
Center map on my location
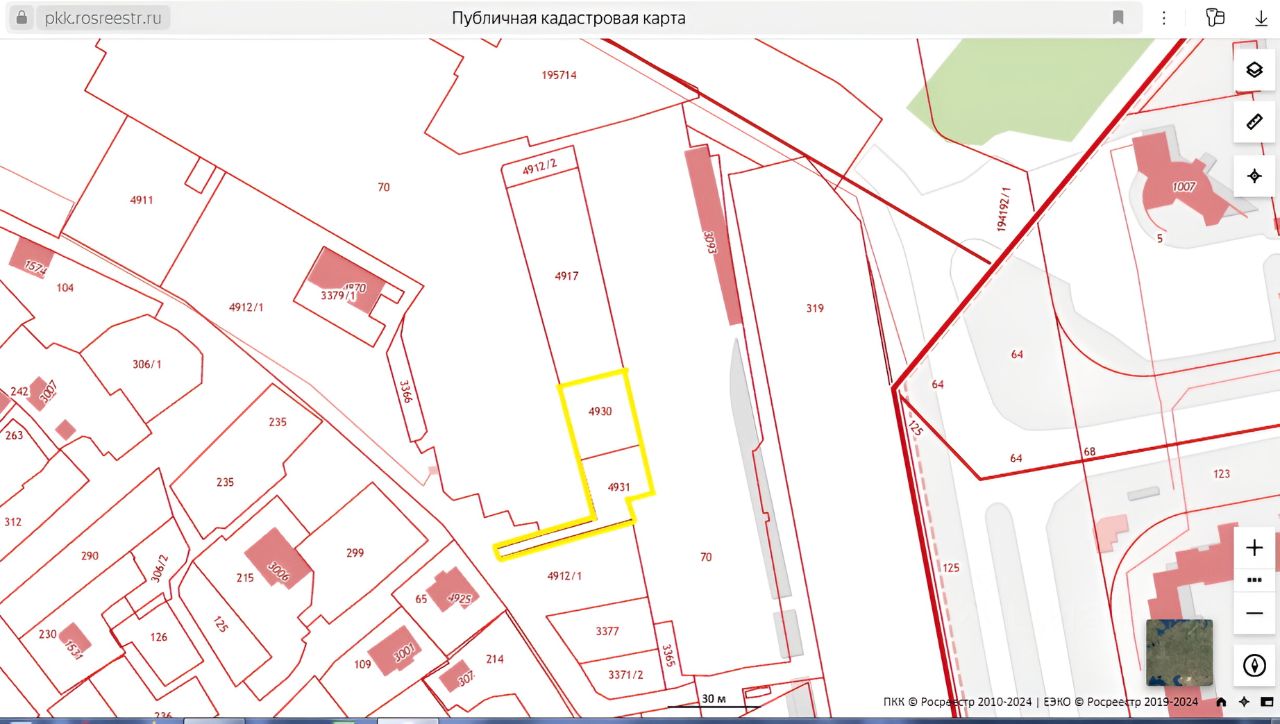pyautogui.click(x=1254, y=176)
